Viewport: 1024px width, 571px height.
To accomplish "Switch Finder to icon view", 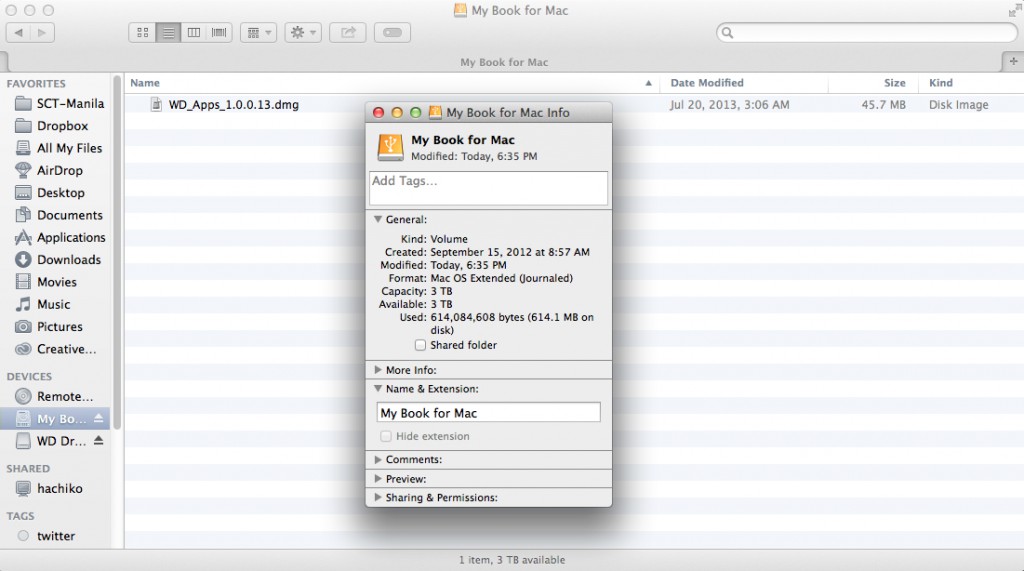I will point(143,33).
